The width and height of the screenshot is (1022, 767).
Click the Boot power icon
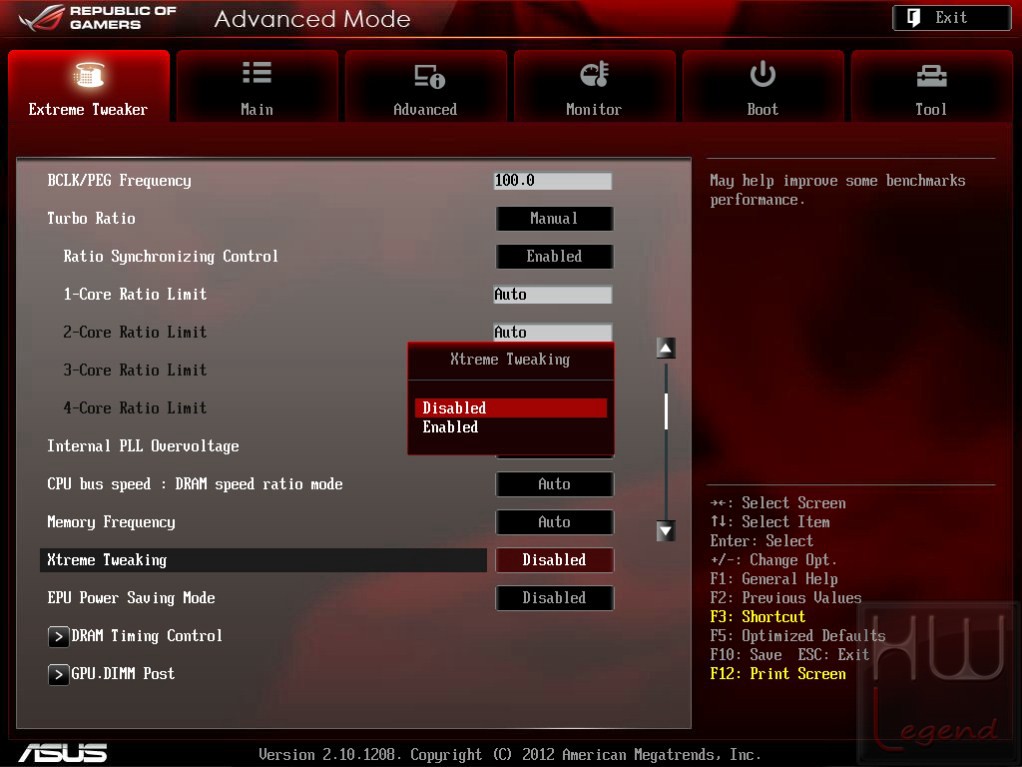(x=763, y=74)
